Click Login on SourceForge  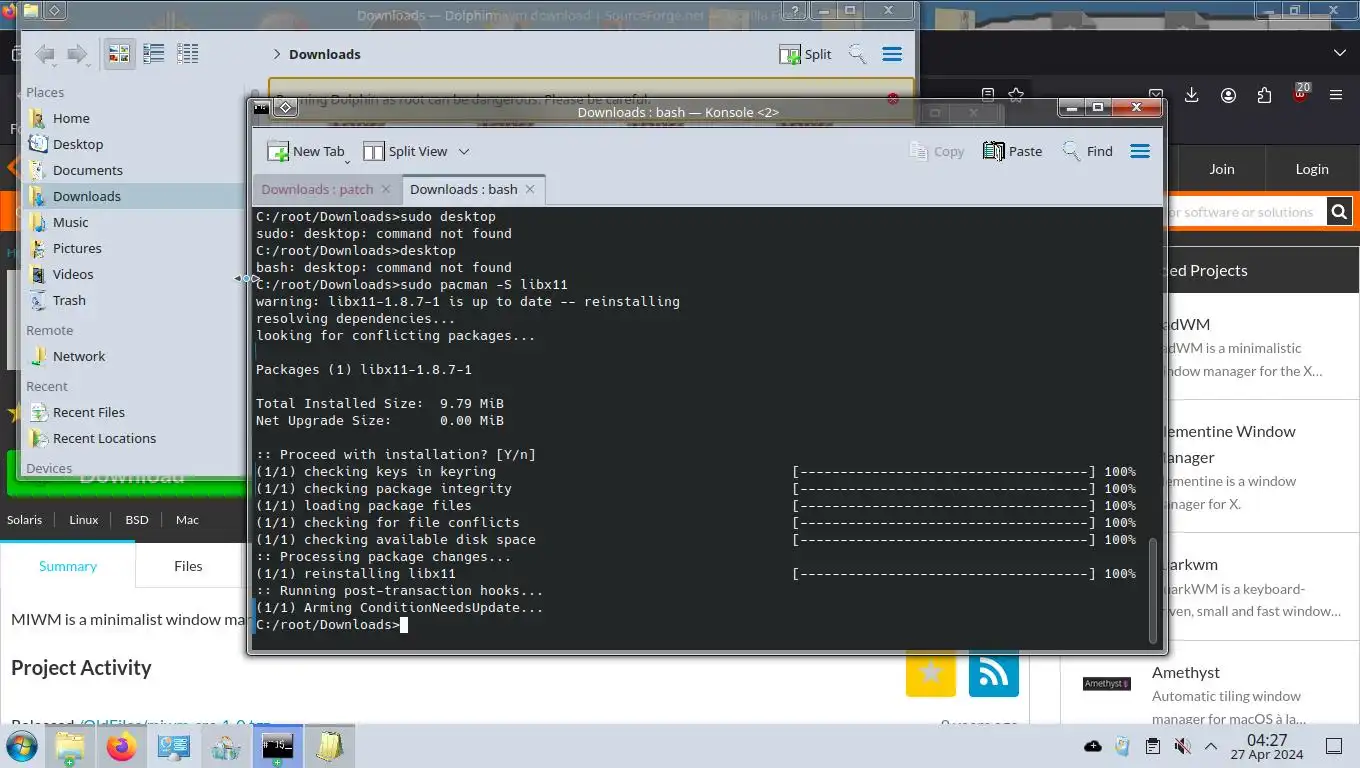(1312, 169)
